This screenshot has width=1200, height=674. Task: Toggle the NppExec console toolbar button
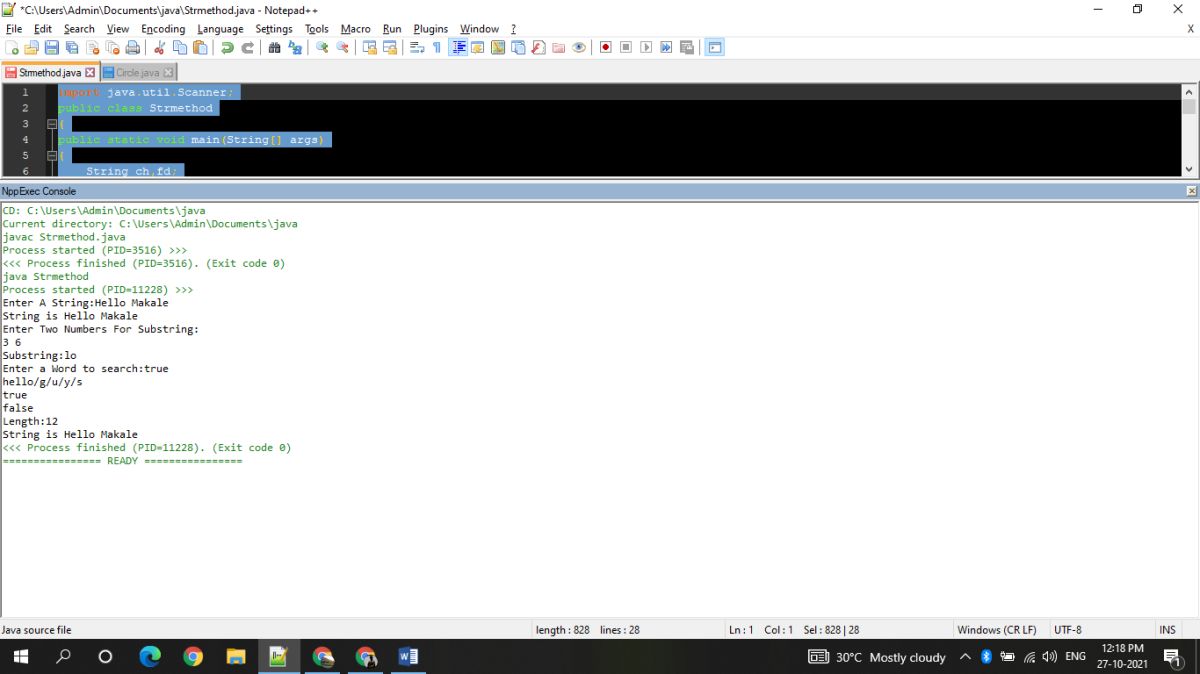pyautogui.click(x=714, y=47)
